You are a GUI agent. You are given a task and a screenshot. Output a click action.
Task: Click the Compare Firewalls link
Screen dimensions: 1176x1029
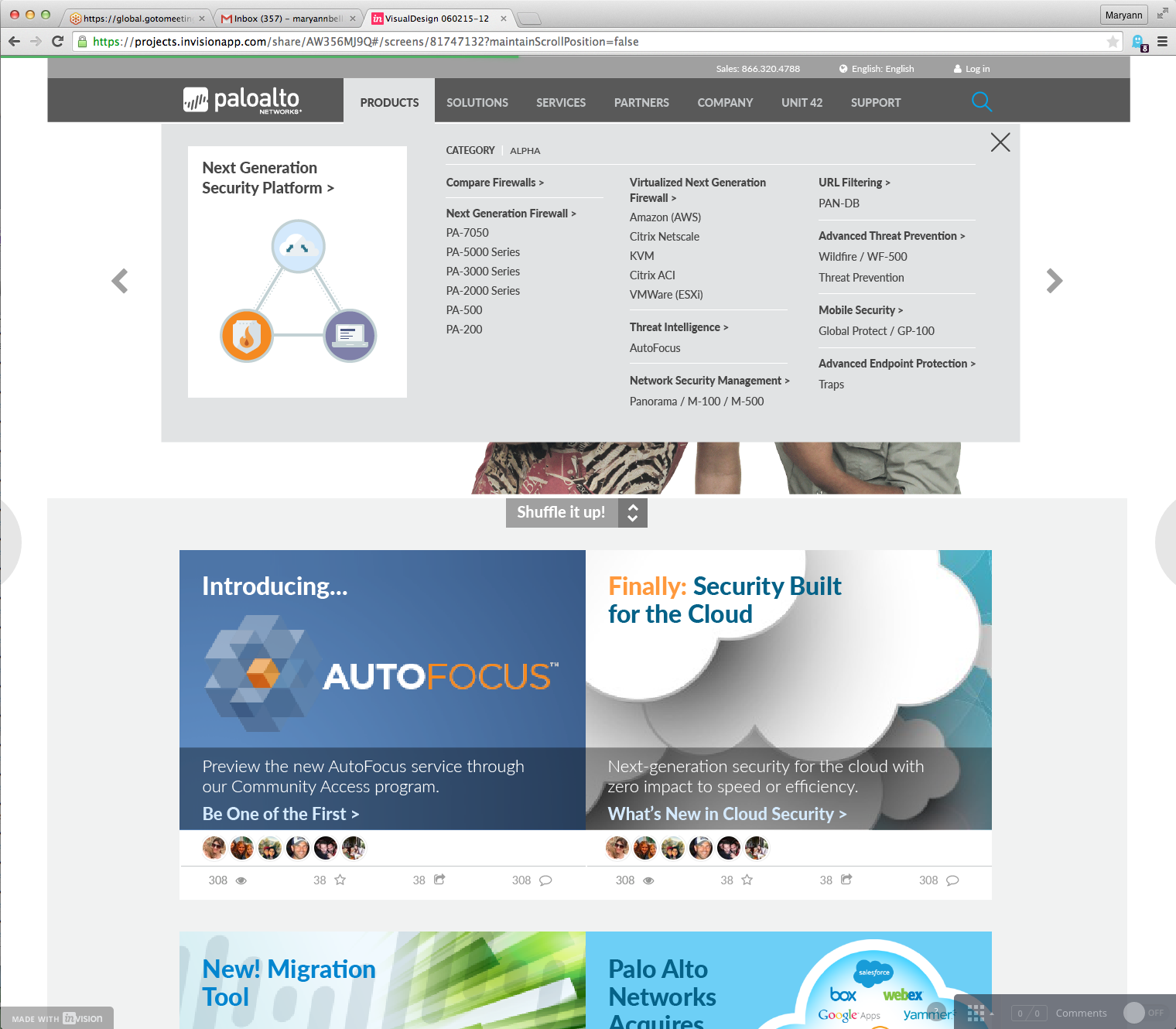pos(494,182)
